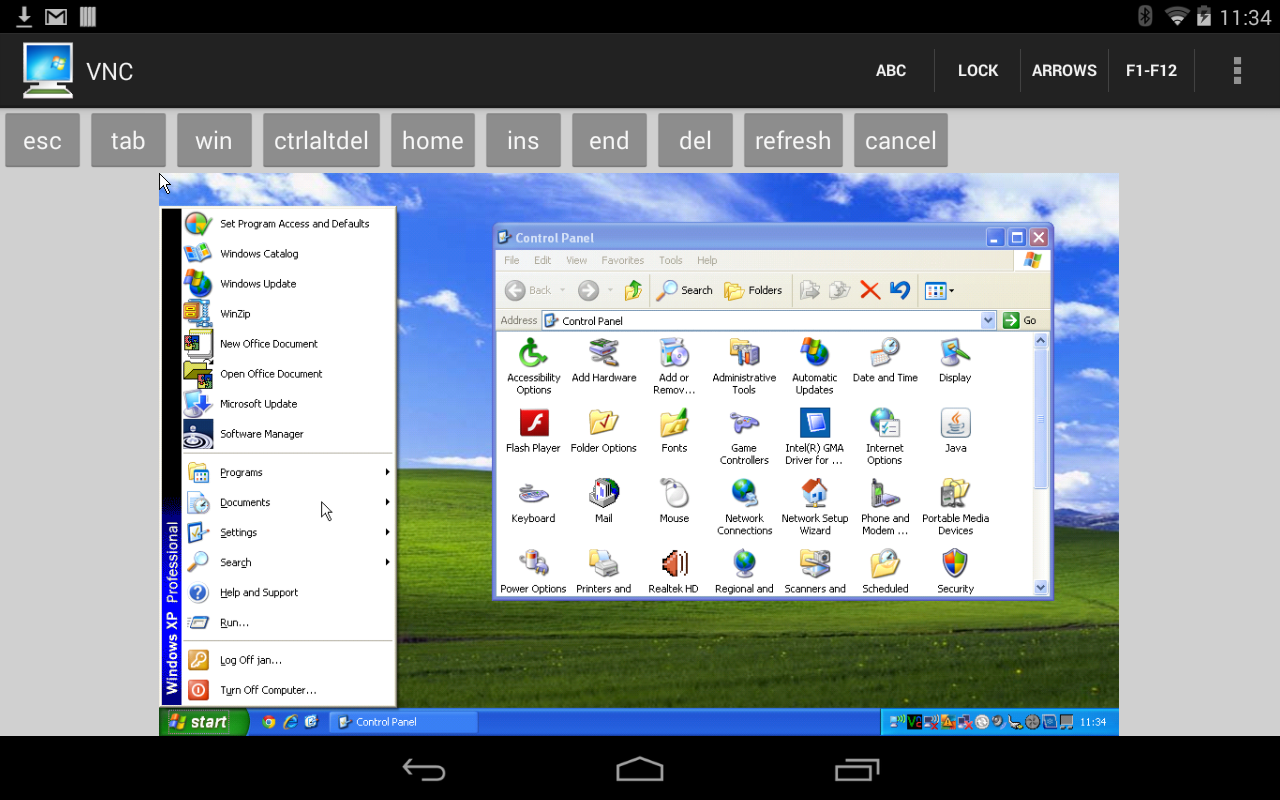Open the Views dropdown in toolbar
This screenshot has width=1280, height=800.
click(x=939, y=291)
